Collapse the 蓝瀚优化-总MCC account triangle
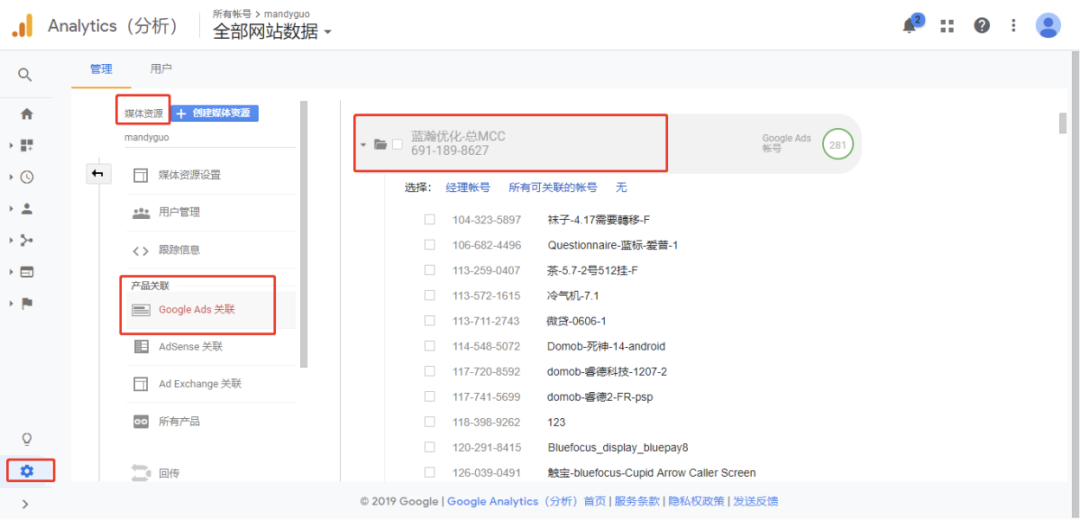Viewport: 1080px width, 521px height. pyautogui.click(x=363, y=145)
